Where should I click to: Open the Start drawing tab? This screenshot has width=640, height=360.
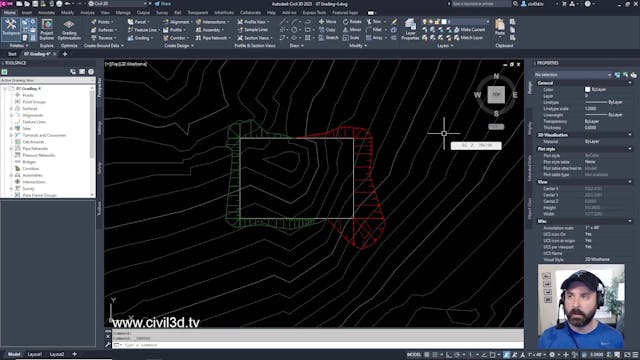click(12, 54)
